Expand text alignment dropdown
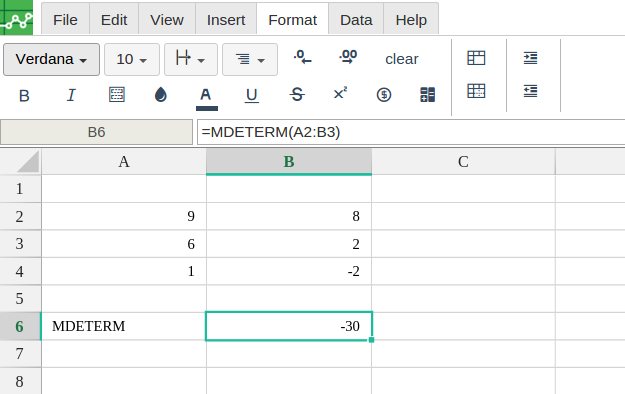The height and width of the screenshot is (394, 625). [250, 59]
